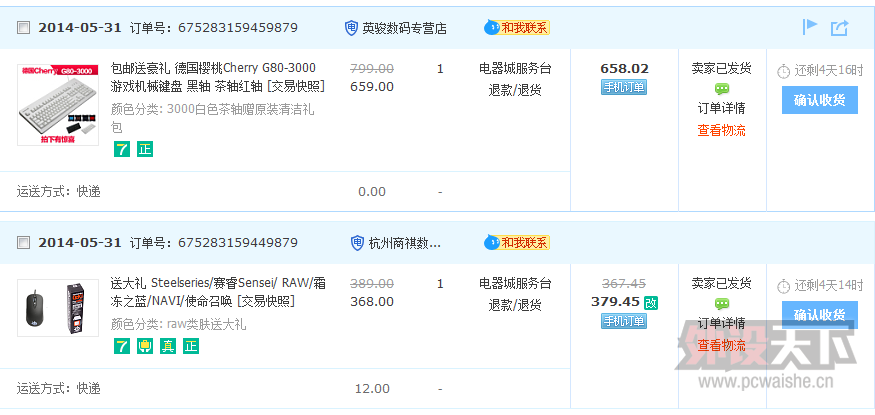Click green chat bubble for Steelseries order
The width and height of the screenshot is (875, 415).
coord(722,303)
